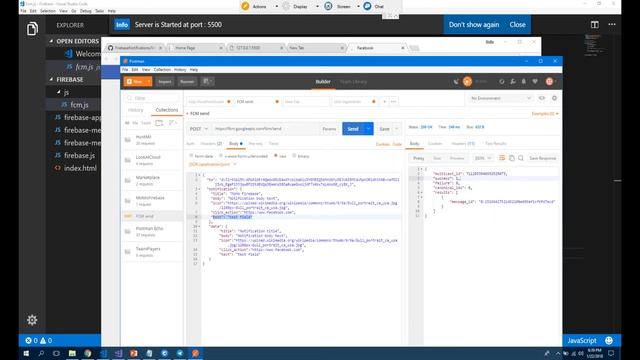Click search magnifier in response toolbar
Viewport: 640px width, 360px height.
[x=521, y=158]
